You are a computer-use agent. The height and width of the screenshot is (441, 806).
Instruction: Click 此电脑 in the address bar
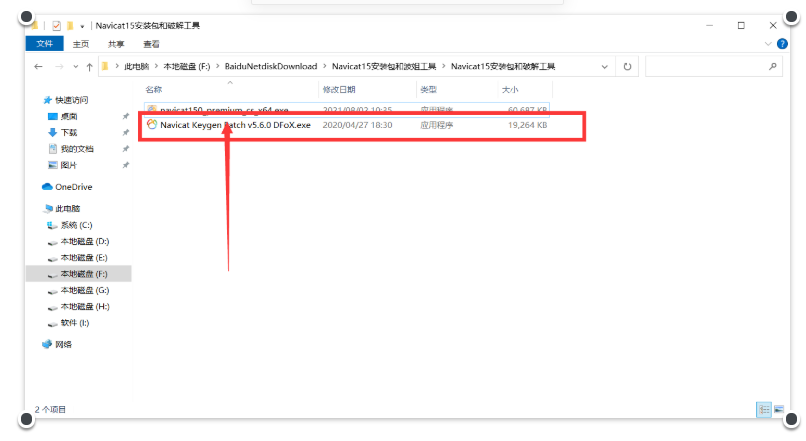[x=137, y=66]
